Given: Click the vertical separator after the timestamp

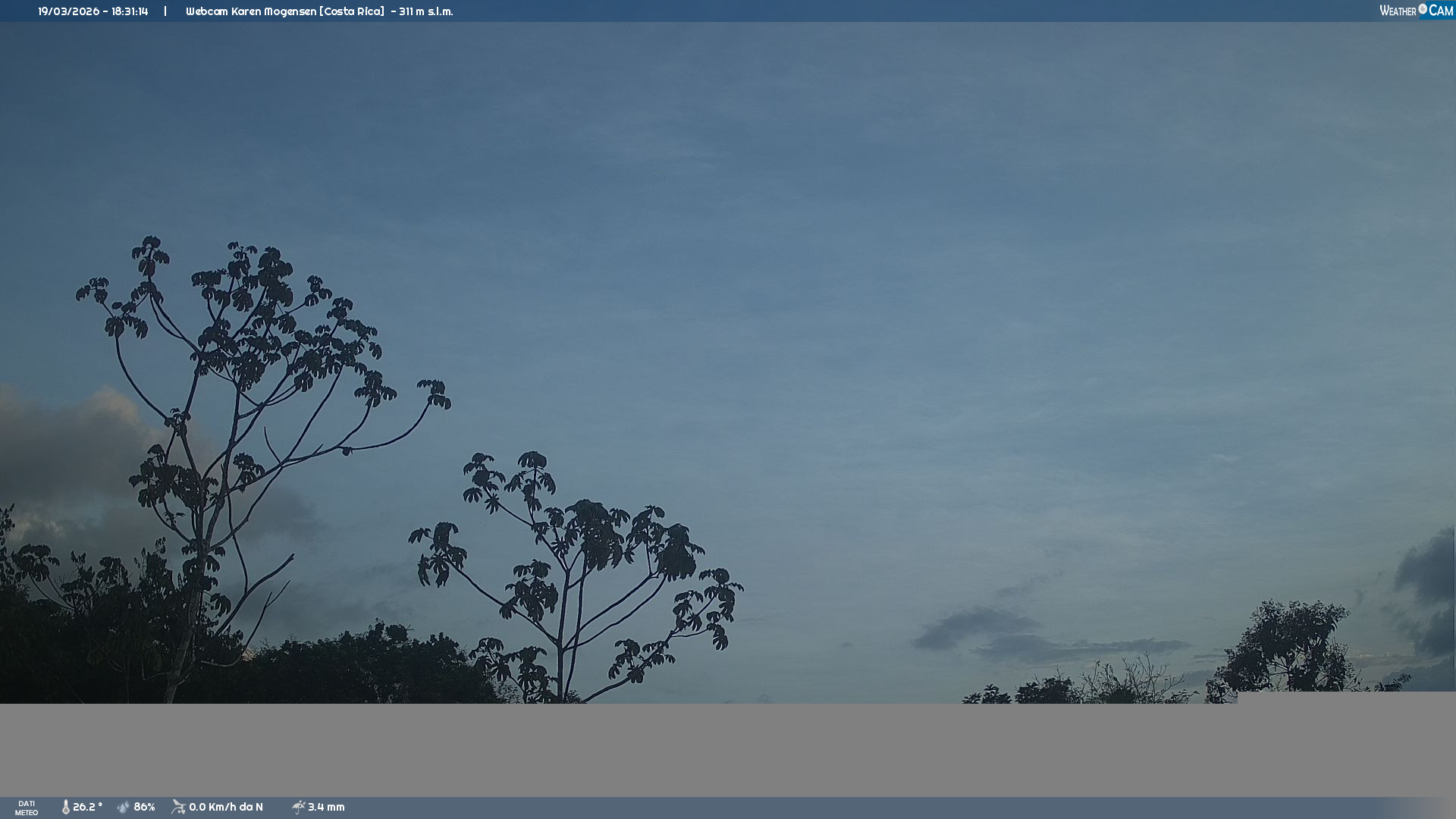Looking at the screenshot, I should pyautogui.click(x=165, y=11).
